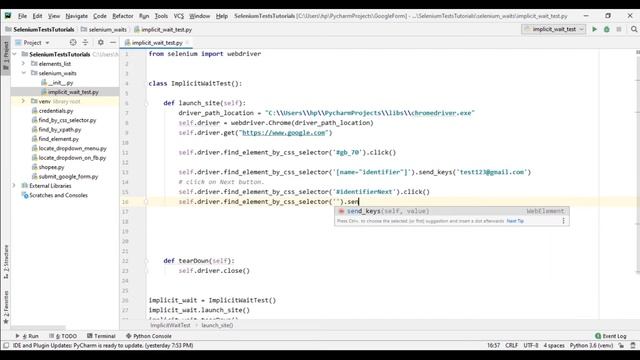
Task: Open the Help menu
Action: 222,16
